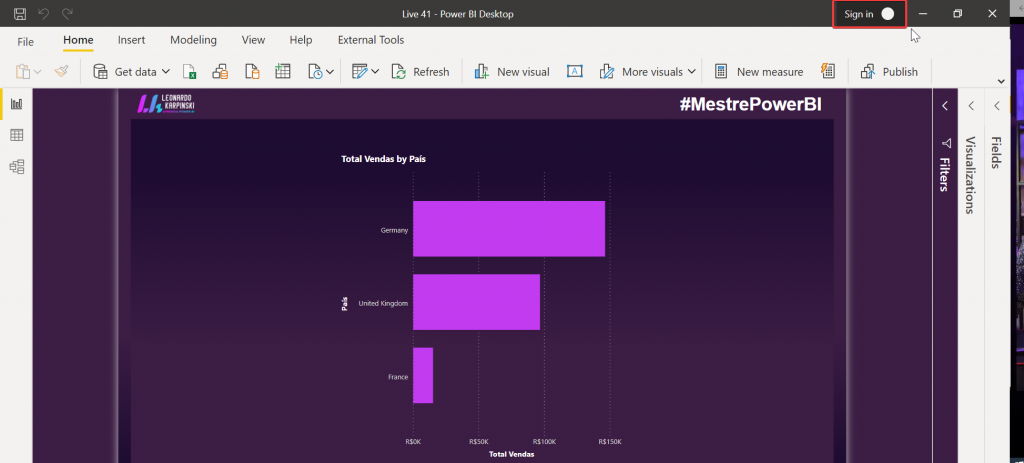Open the Transform data dropdown arrow
The image size is (1024, 463).
tap(375, 72)
